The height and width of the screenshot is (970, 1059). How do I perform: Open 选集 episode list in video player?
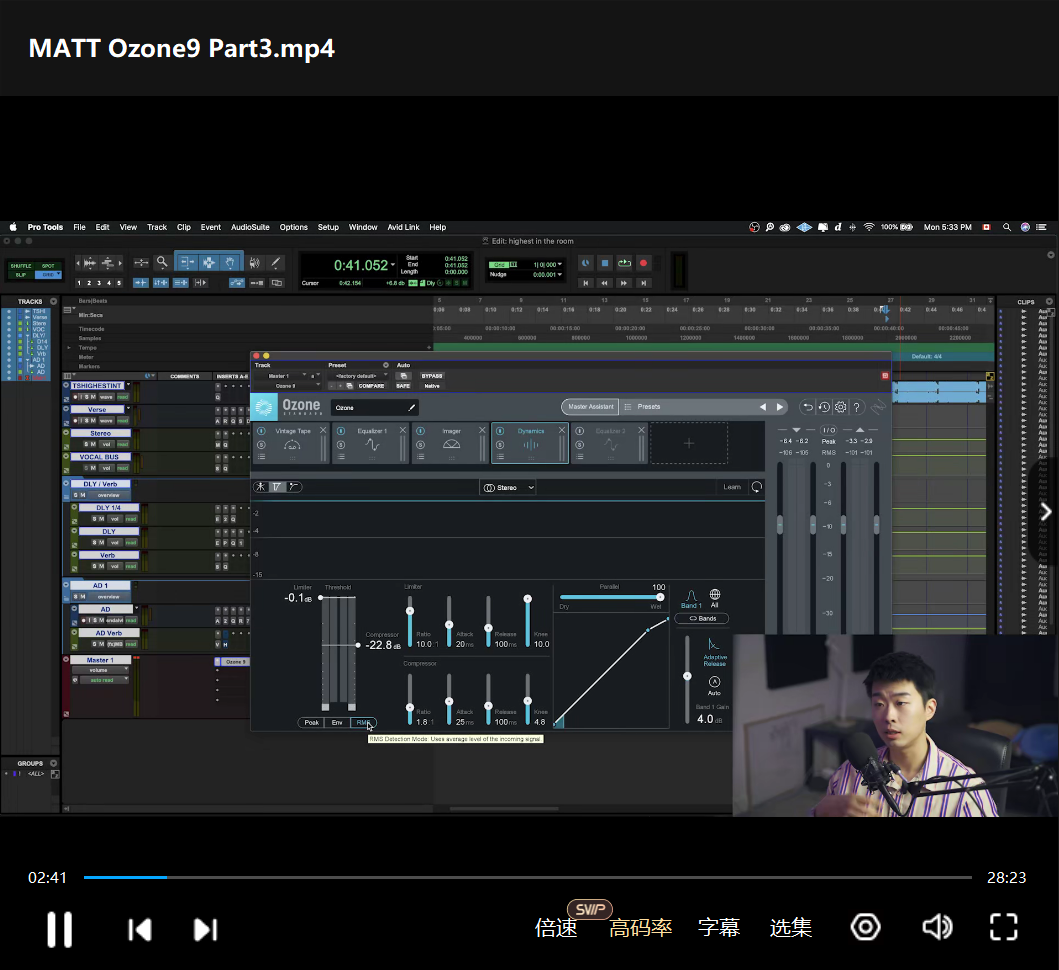pyautogui.click(x=790, y=927)
